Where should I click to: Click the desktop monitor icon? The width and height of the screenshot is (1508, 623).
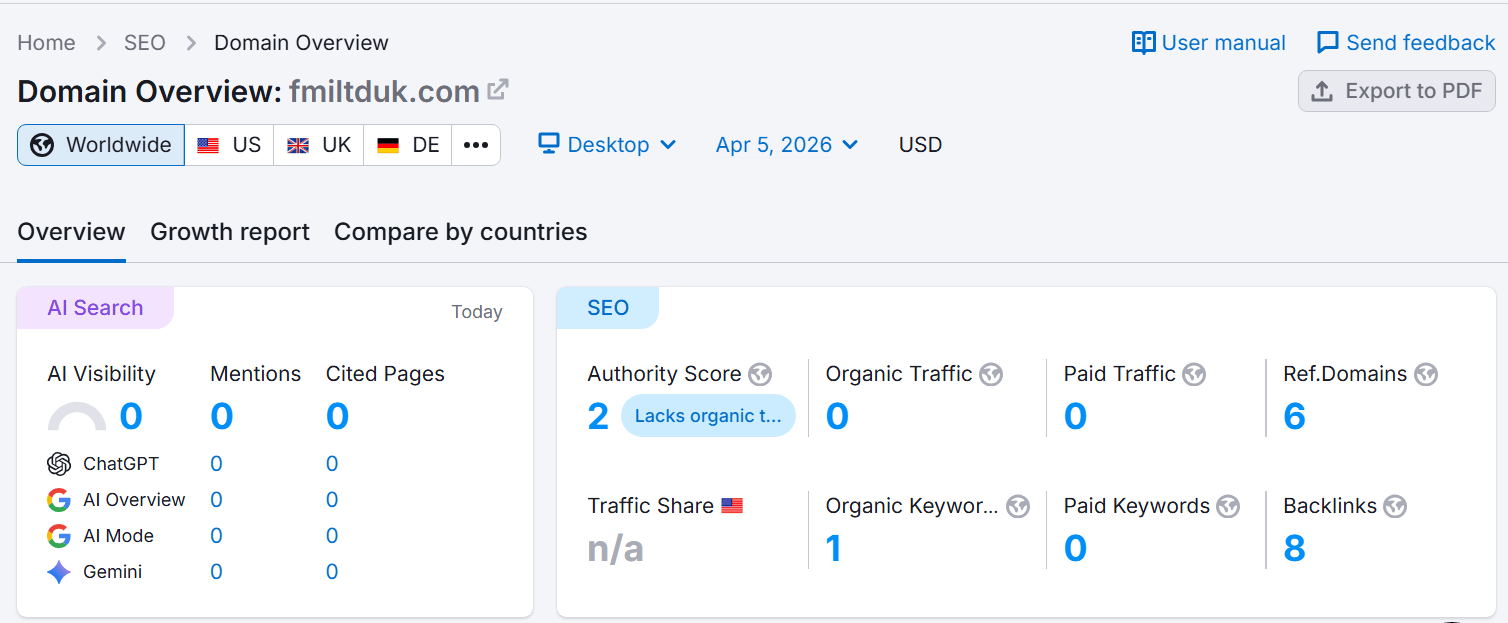(548, 144)
